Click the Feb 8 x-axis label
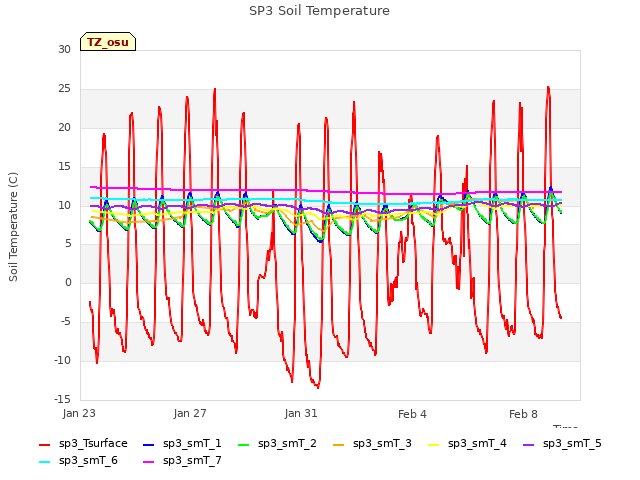Viewport: 640px width, 480px height. pos(523,414)
